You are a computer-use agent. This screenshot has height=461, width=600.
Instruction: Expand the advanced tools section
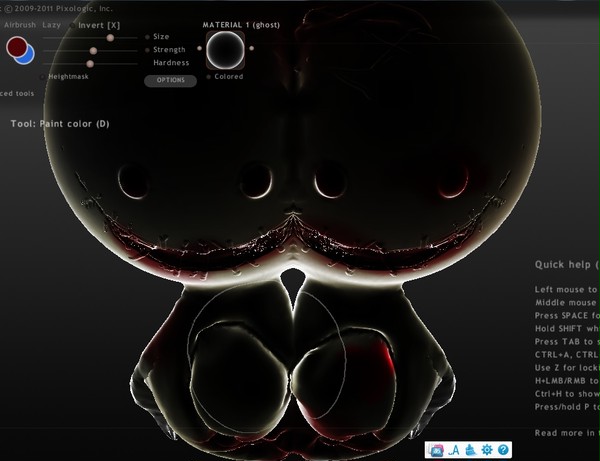click(17, 93)
